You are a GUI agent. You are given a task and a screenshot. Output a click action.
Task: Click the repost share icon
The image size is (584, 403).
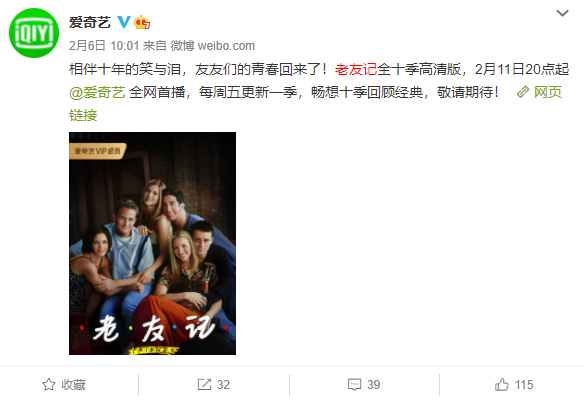(x=204, y=384)
